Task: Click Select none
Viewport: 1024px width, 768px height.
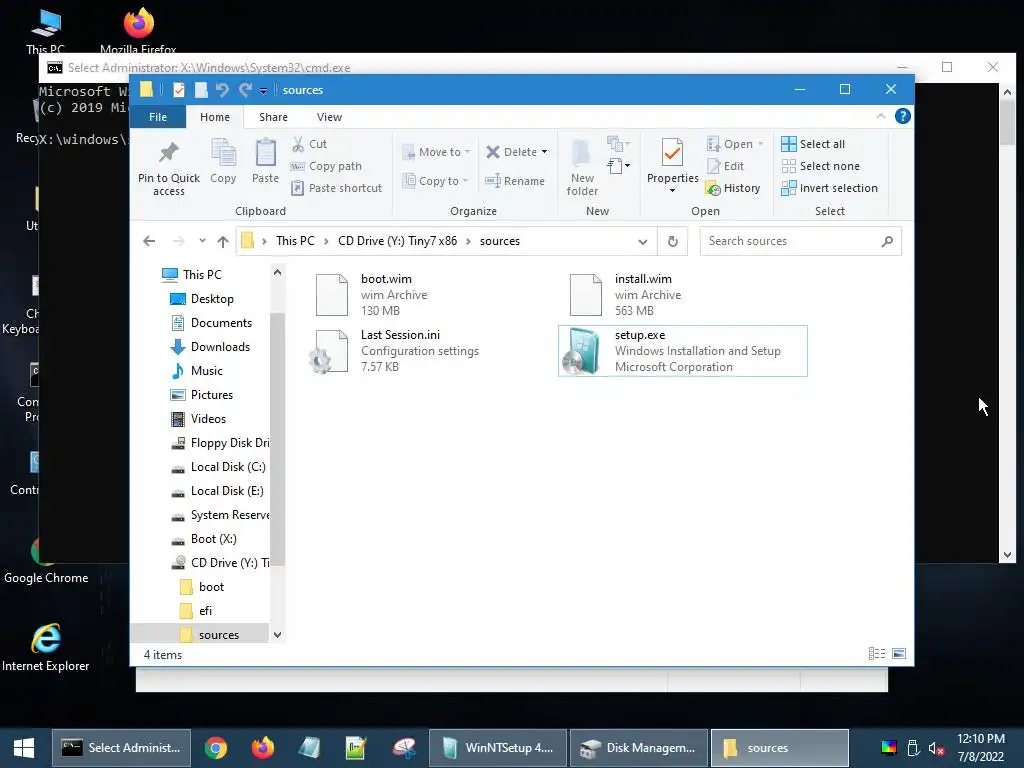Action: pyautogui.click(x=820, y=166)
